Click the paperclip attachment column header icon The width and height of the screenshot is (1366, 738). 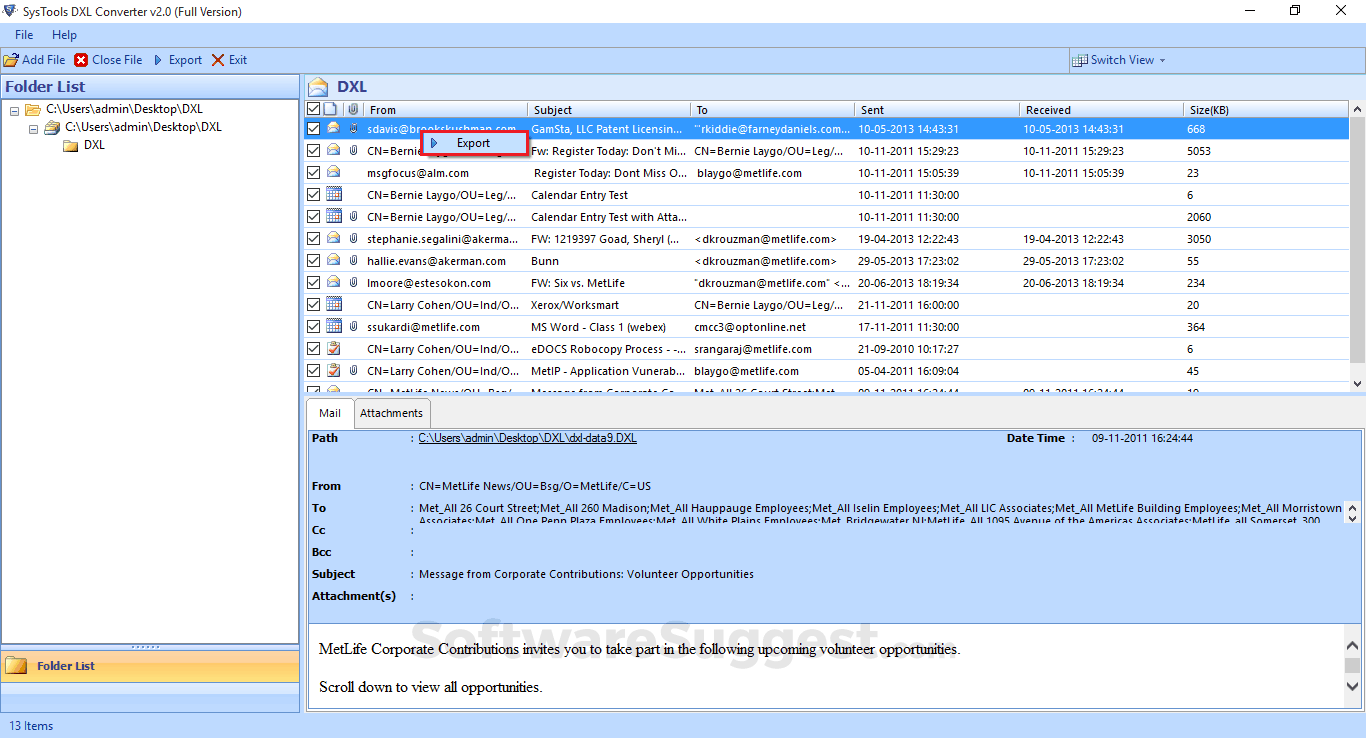click(x=352, y=108)
